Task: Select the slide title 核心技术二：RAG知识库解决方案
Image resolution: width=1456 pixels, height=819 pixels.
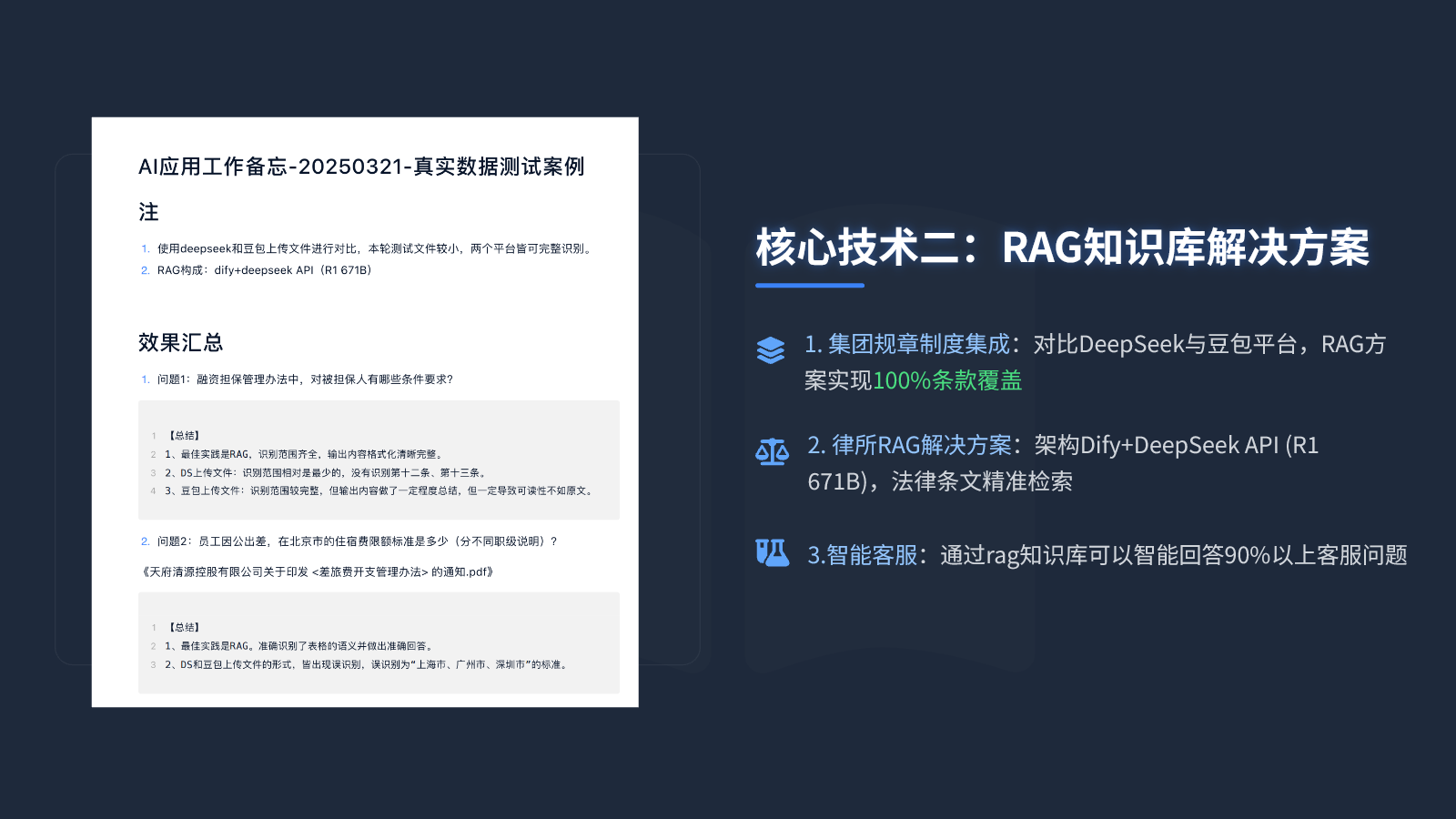Action: [1062, 248]
